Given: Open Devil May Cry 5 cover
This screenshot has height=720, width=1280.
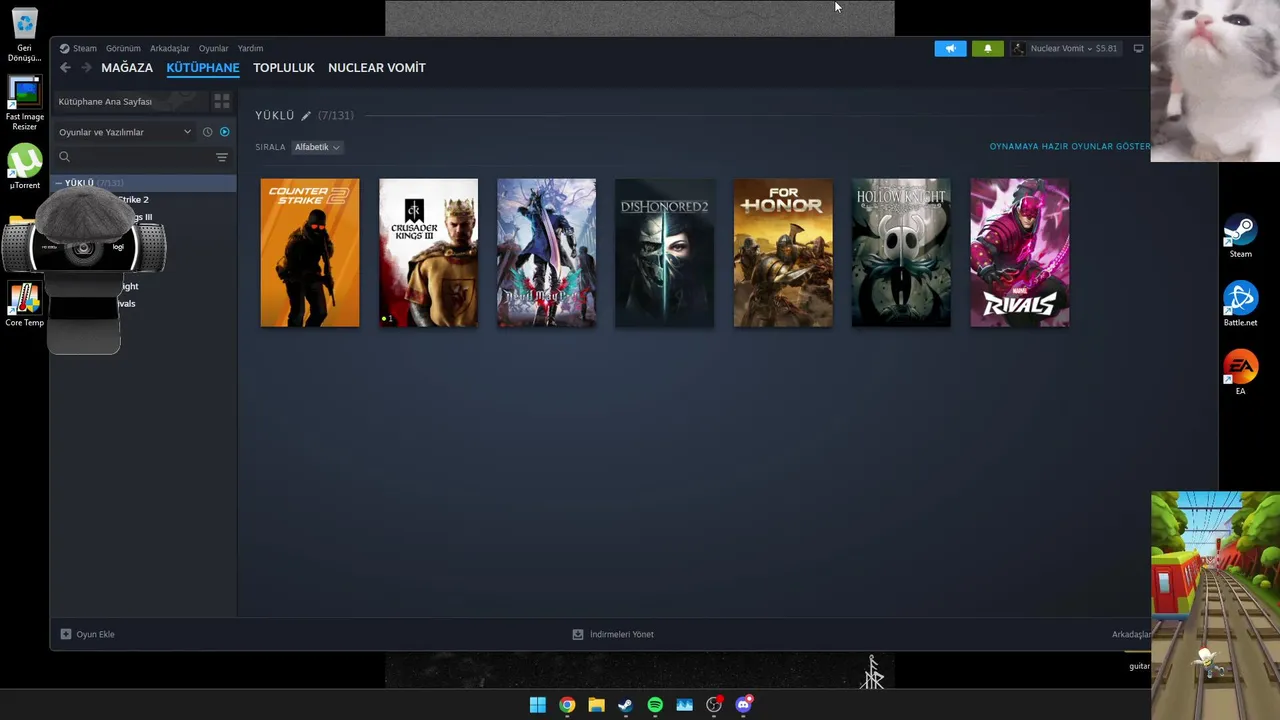Looking at the screenshot, I should click(546, 253).
